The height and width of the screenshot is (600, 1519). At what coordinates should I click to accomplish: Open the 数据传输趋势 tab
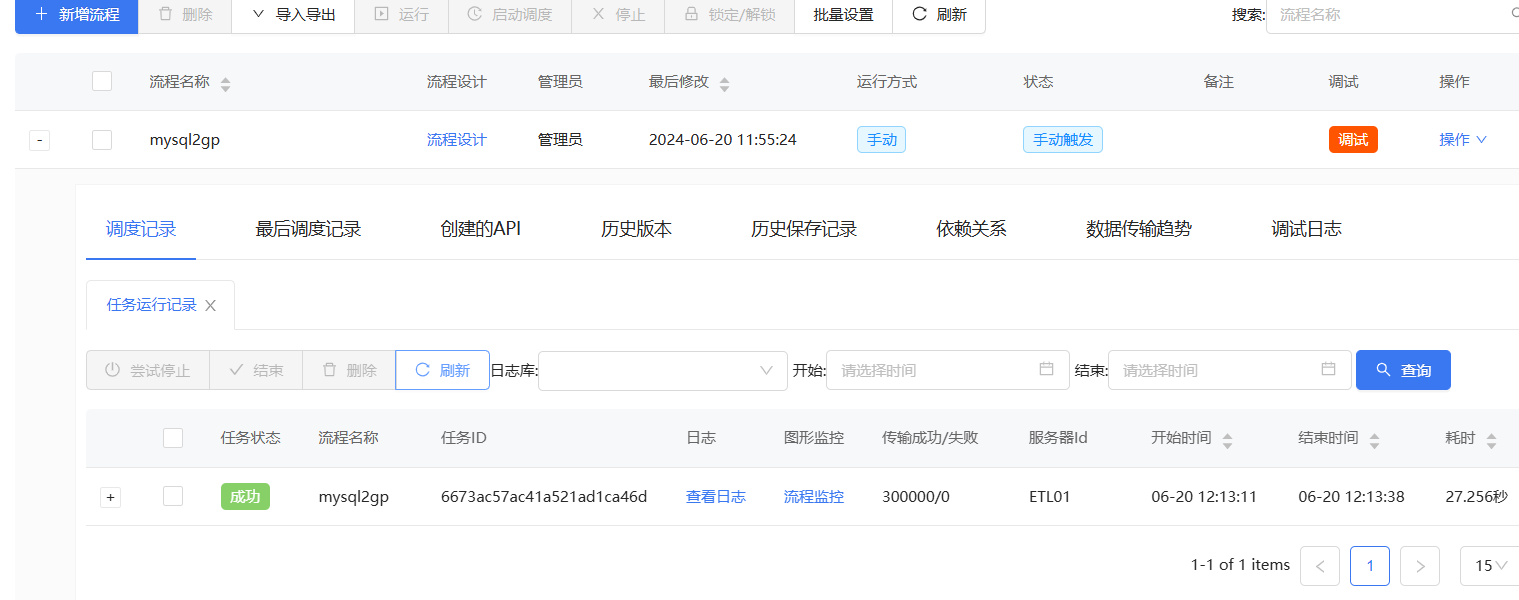tap(1139, 229)
